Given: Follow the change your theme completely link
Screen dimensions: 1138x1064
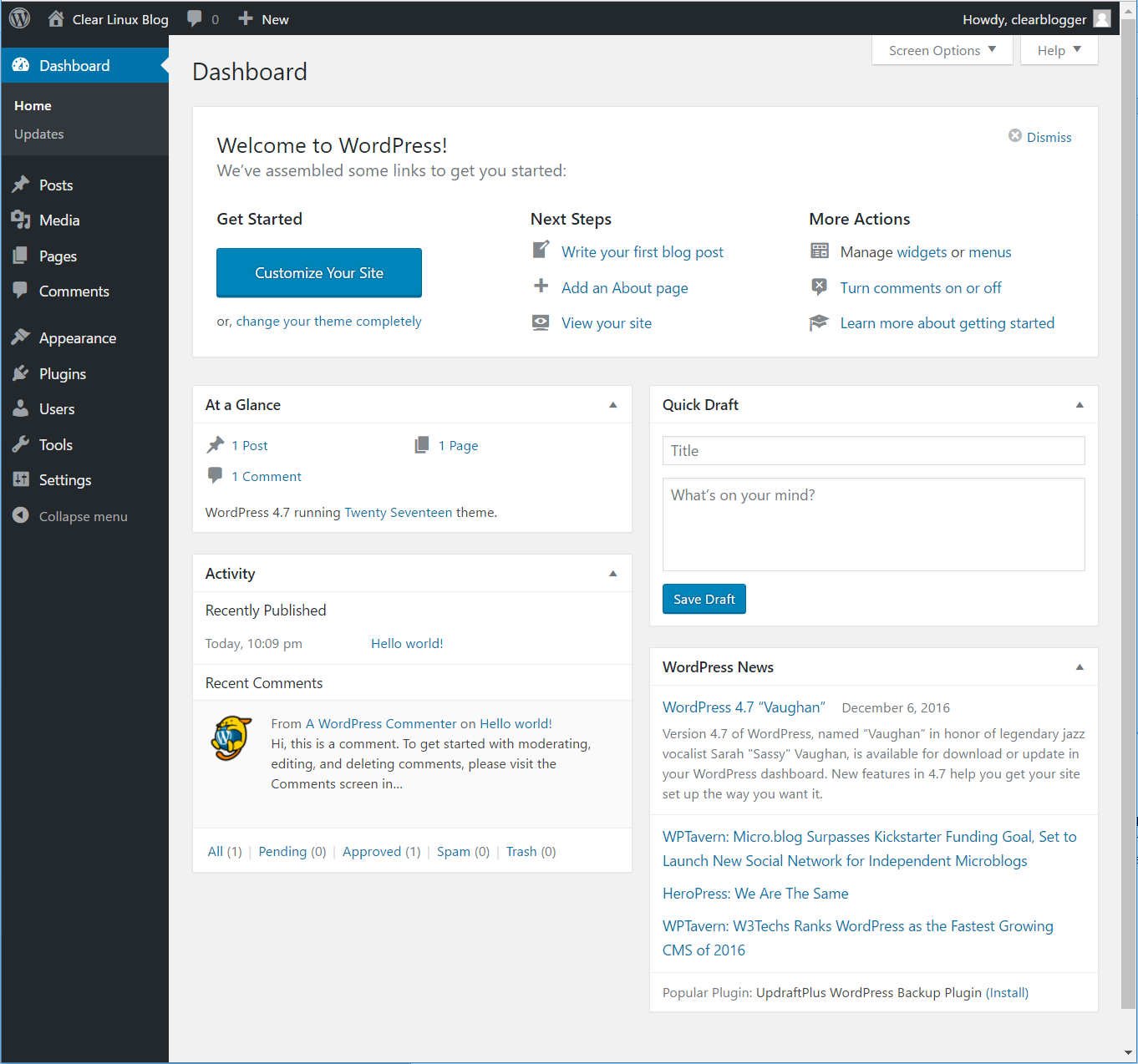Looking at the screenshot, I should point(329,321).
